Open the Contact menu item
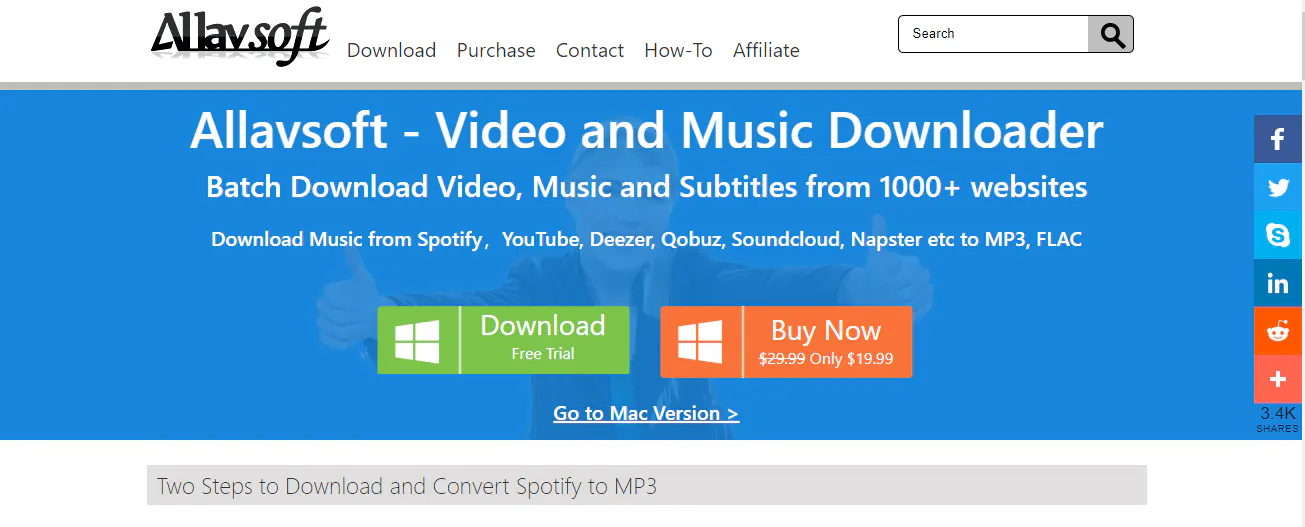1305x527 pixels. point(590,50)
